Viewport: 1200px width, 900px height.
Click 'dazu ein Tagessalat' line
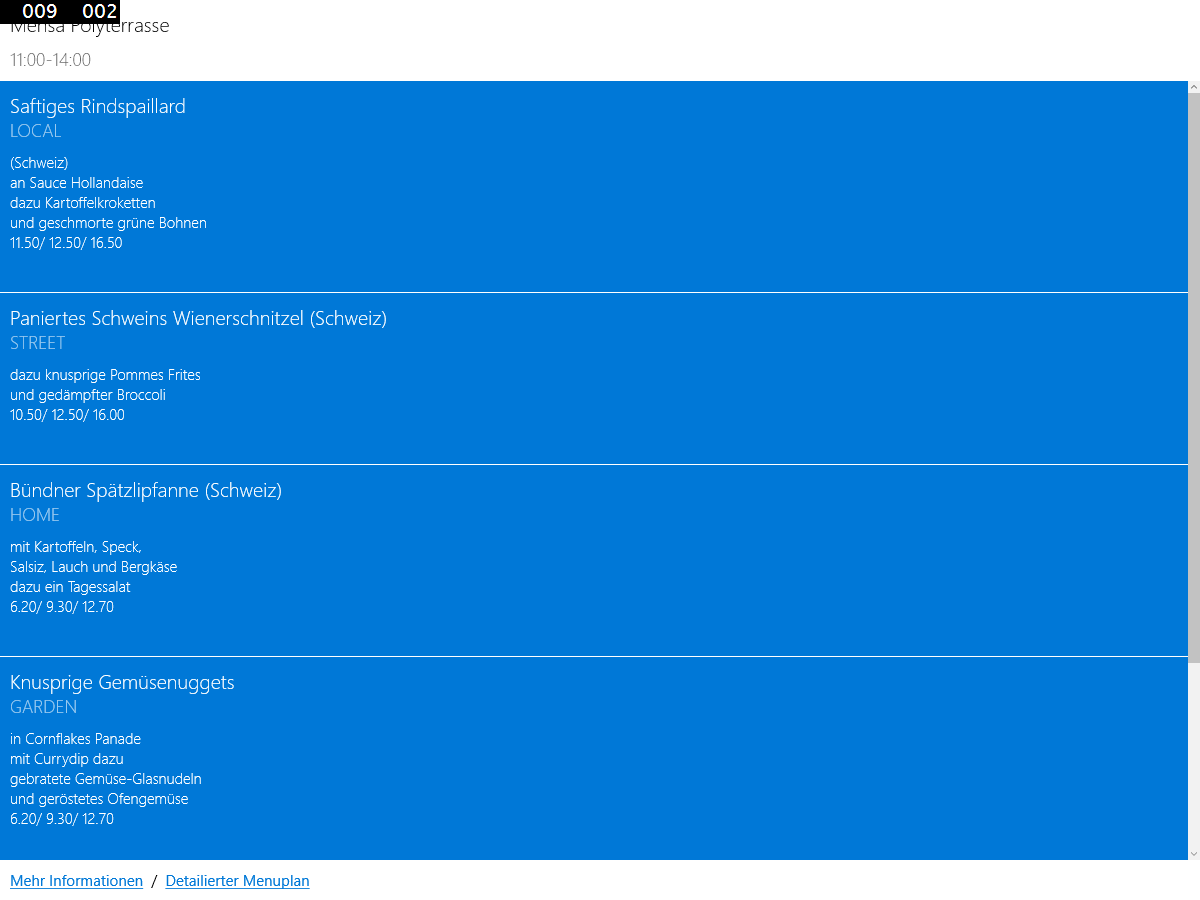[70, 587]
